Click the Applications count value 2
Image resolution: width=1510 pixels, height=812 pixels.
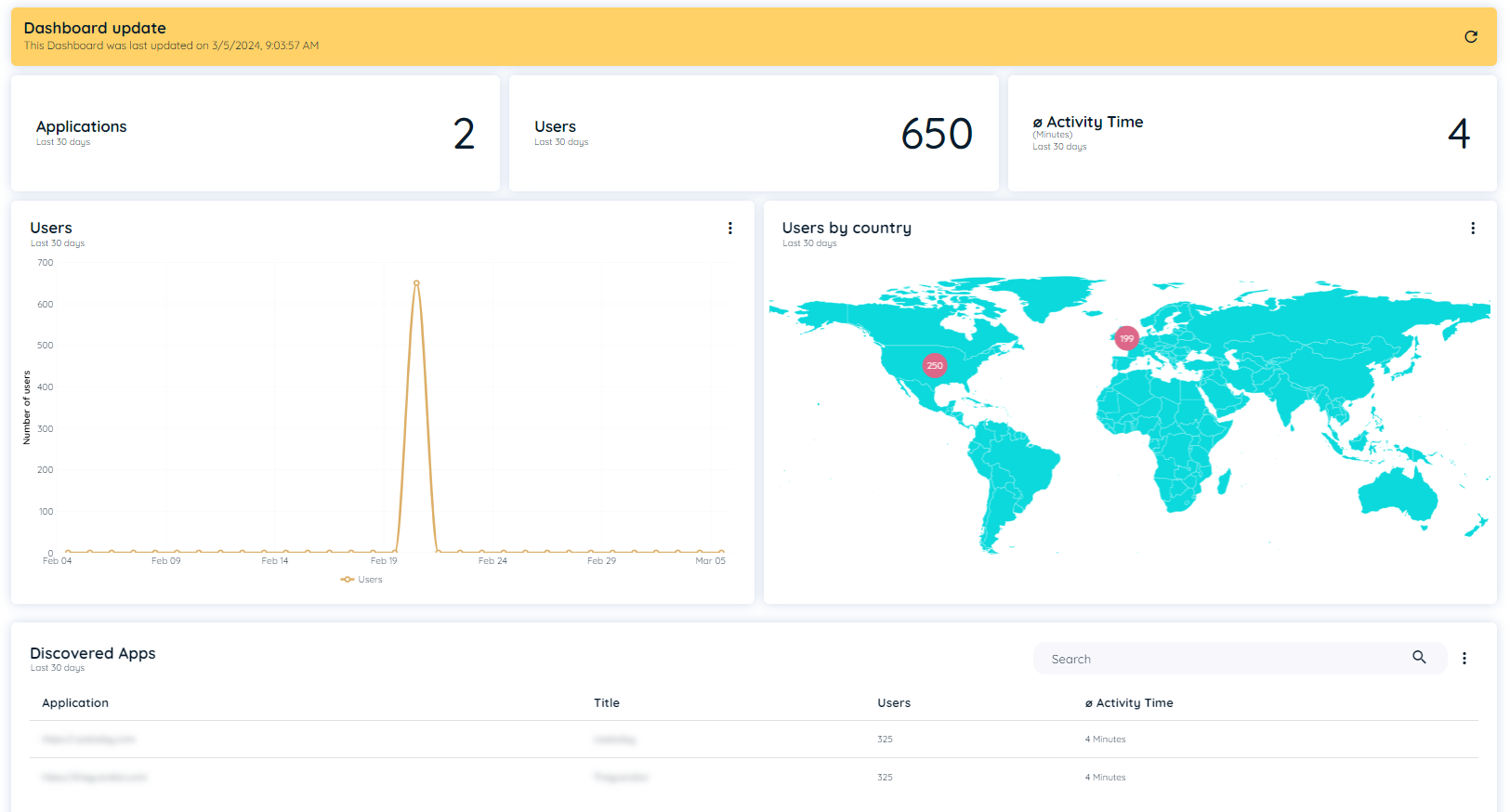(465, 134)
